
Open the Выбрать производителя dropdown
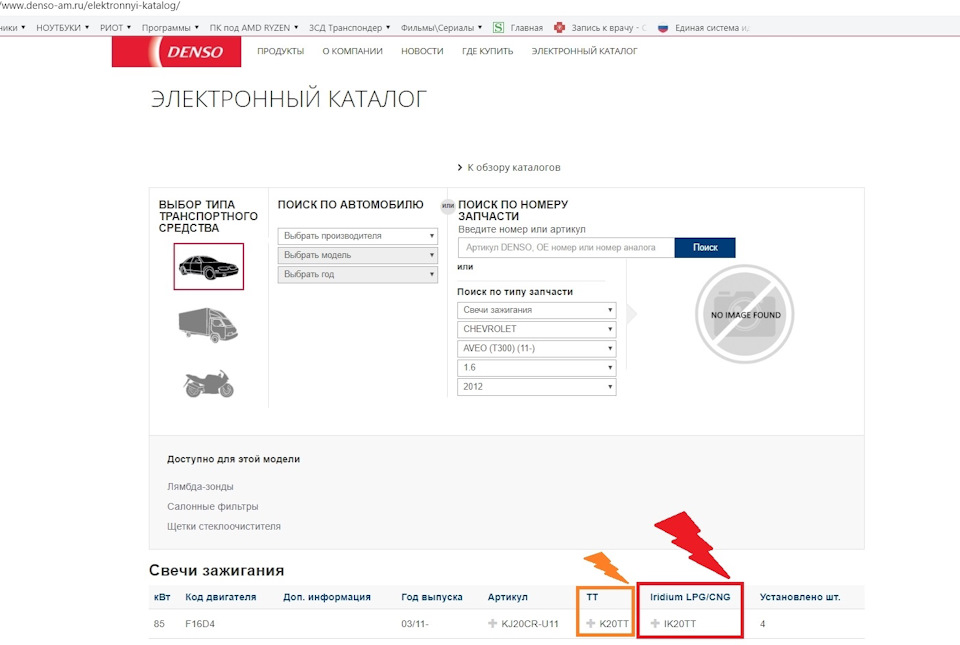(358, 236)
